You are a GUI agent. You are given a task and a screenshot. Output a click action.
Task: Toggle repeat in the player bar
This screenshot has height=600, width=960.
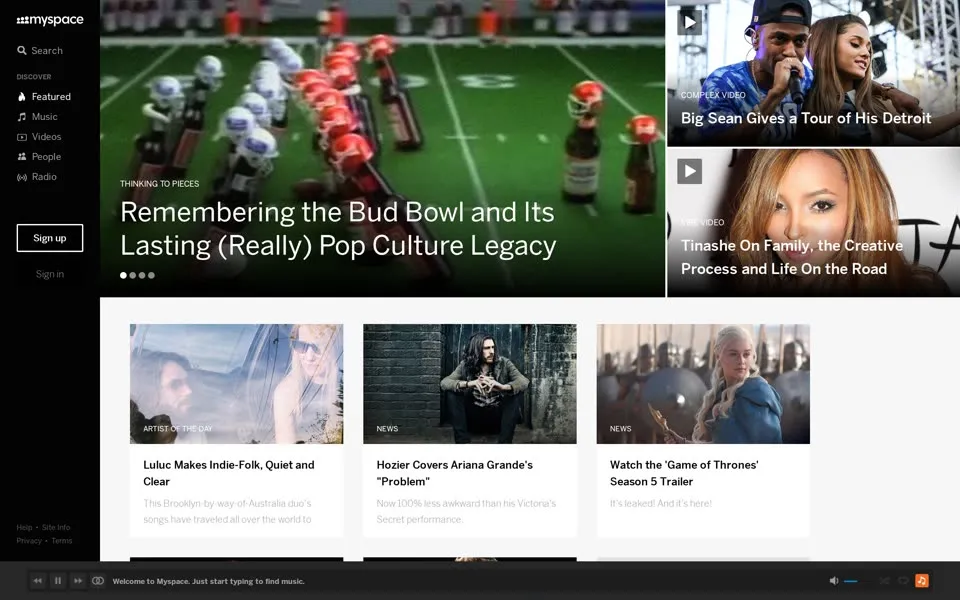pyautogui.click(x=902, y=581)
